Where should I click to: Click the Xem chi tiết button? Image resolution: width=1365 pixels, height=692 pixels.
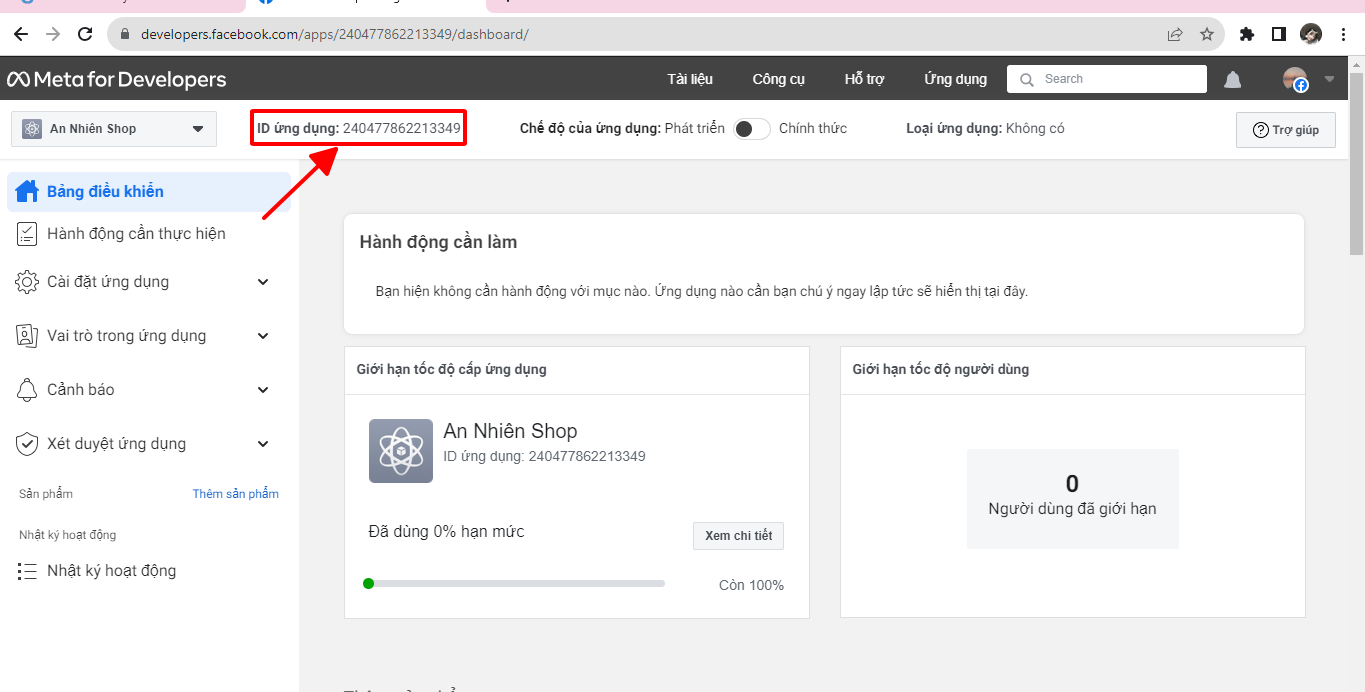point(738,536)
